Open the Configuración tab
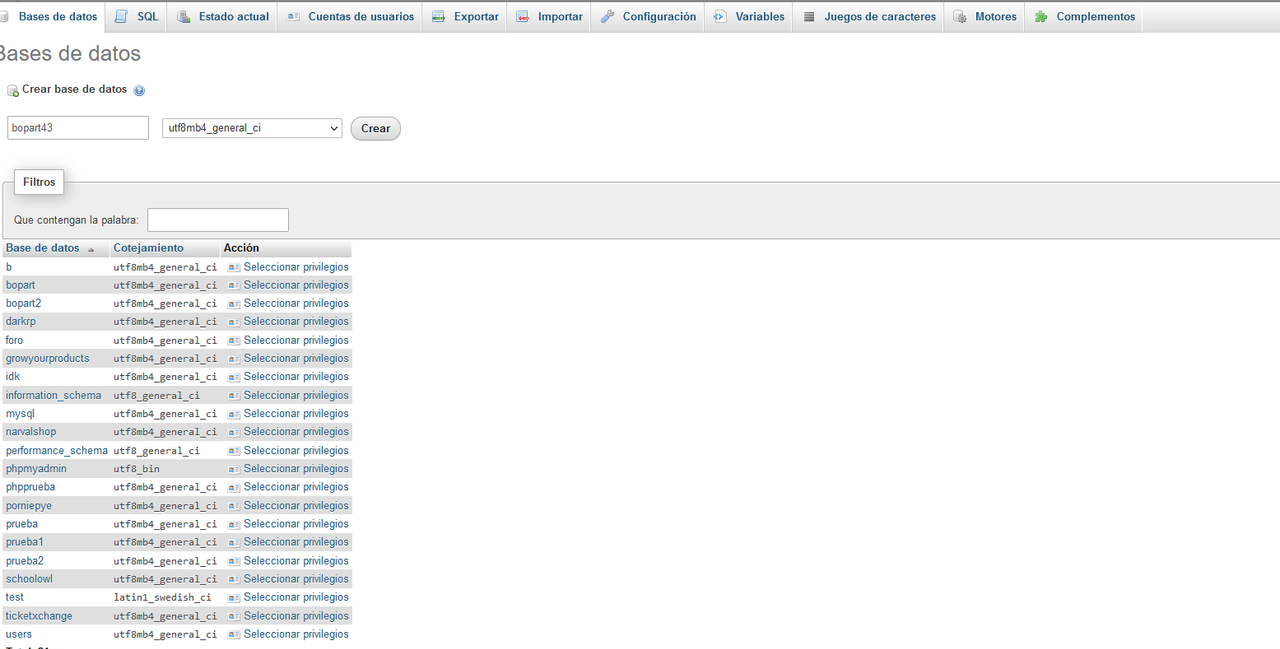 click(x=648, y=16)
